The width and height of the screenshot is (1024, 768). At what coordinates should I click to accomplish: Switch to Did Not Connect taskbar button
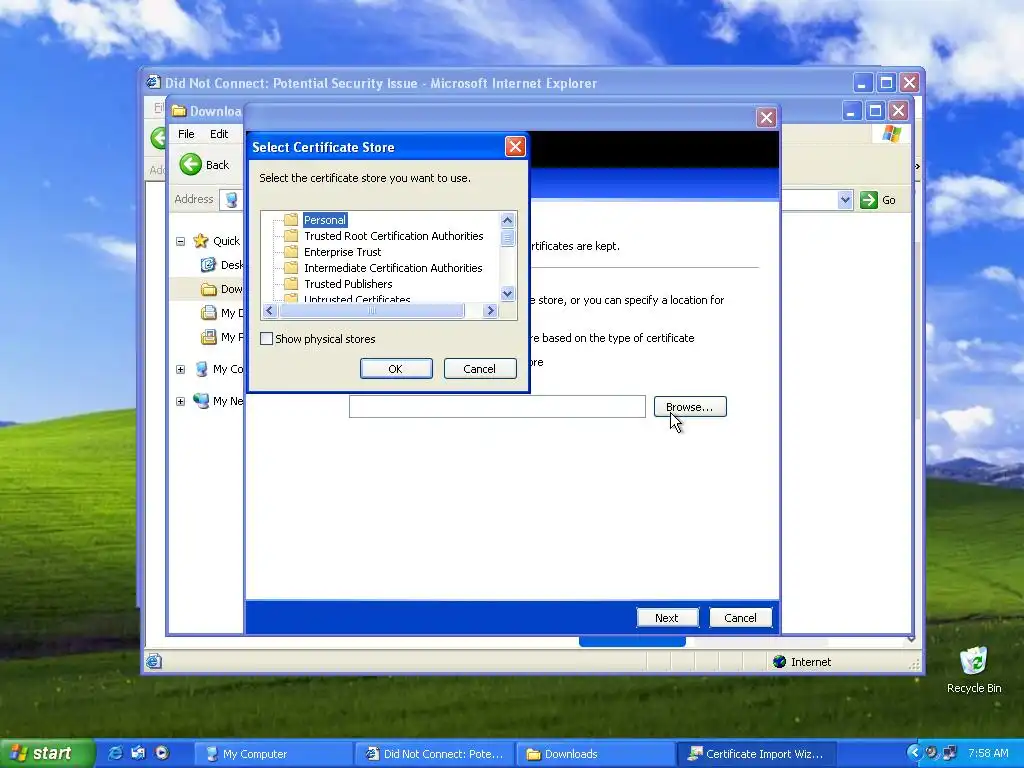click(x=435, y=754)
